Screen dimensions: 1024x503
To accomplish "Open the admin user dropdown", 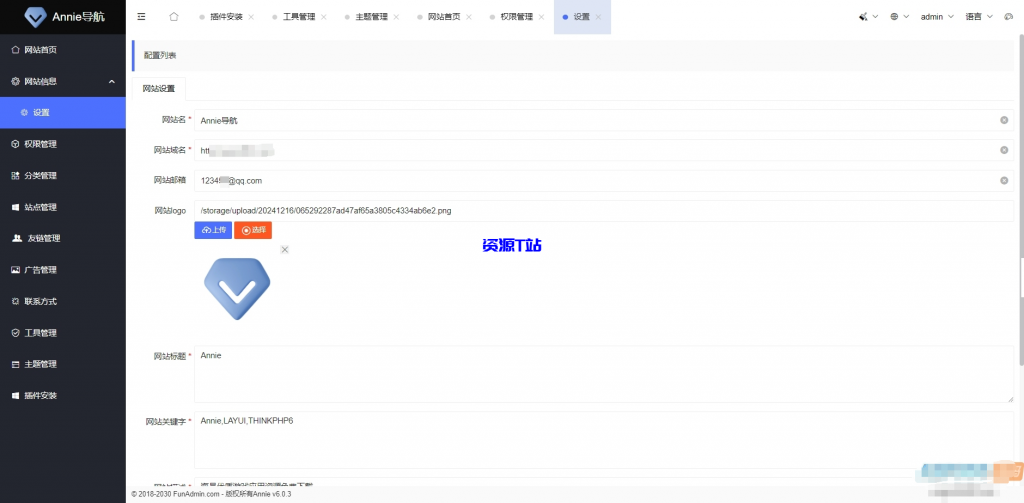I will coord(937,17).
